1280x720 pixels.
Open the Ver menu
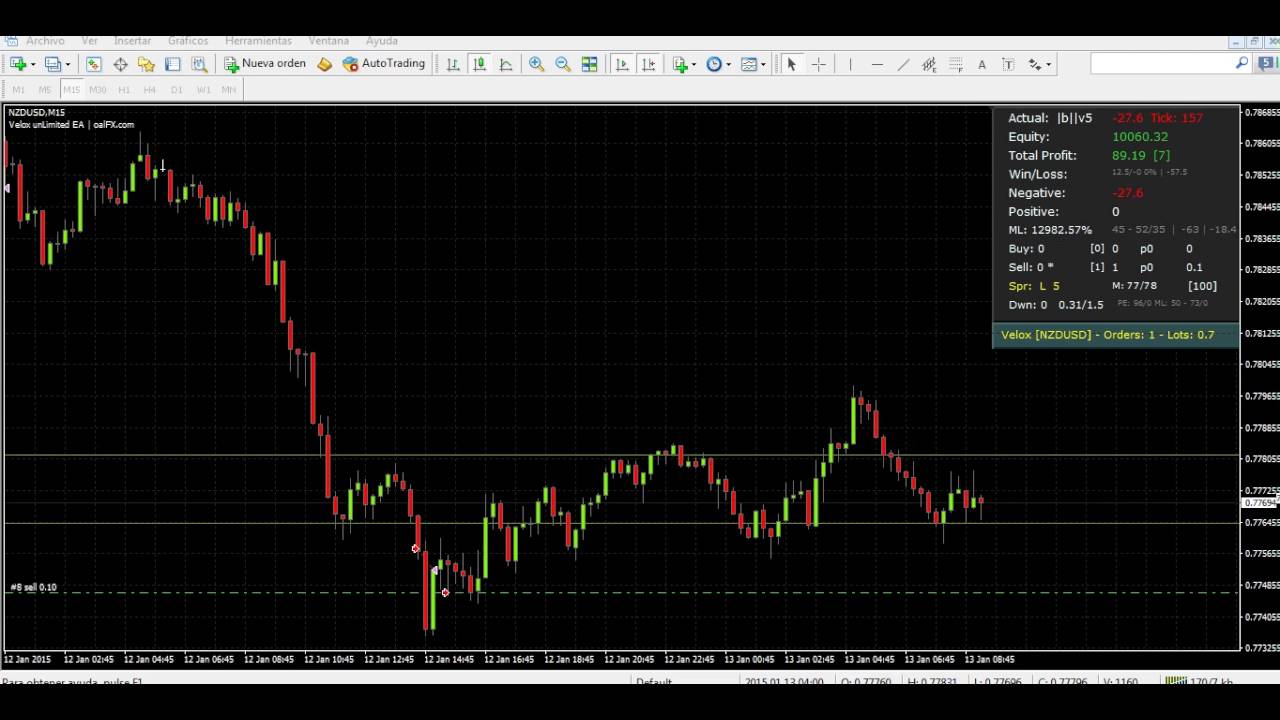(90, 41)
